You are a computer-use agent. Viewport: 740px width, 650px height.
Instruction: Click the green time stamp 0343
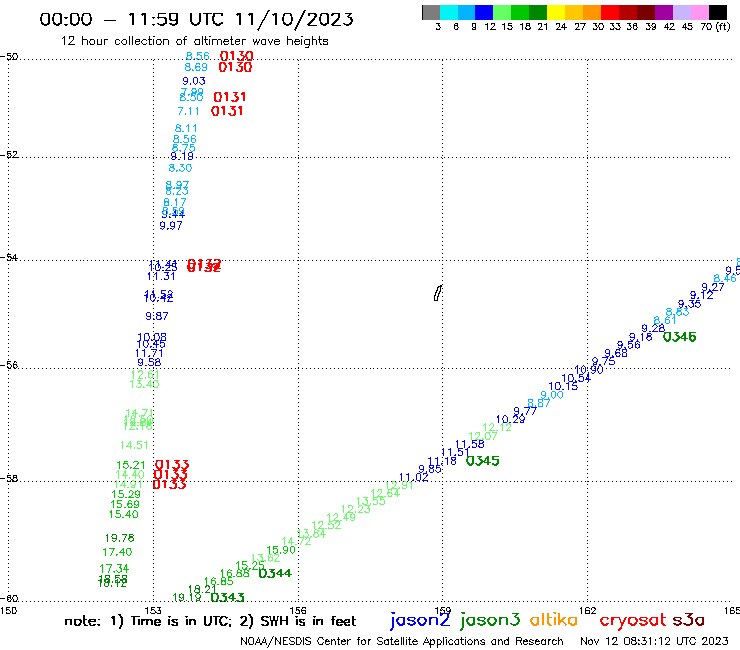[227, 598]
